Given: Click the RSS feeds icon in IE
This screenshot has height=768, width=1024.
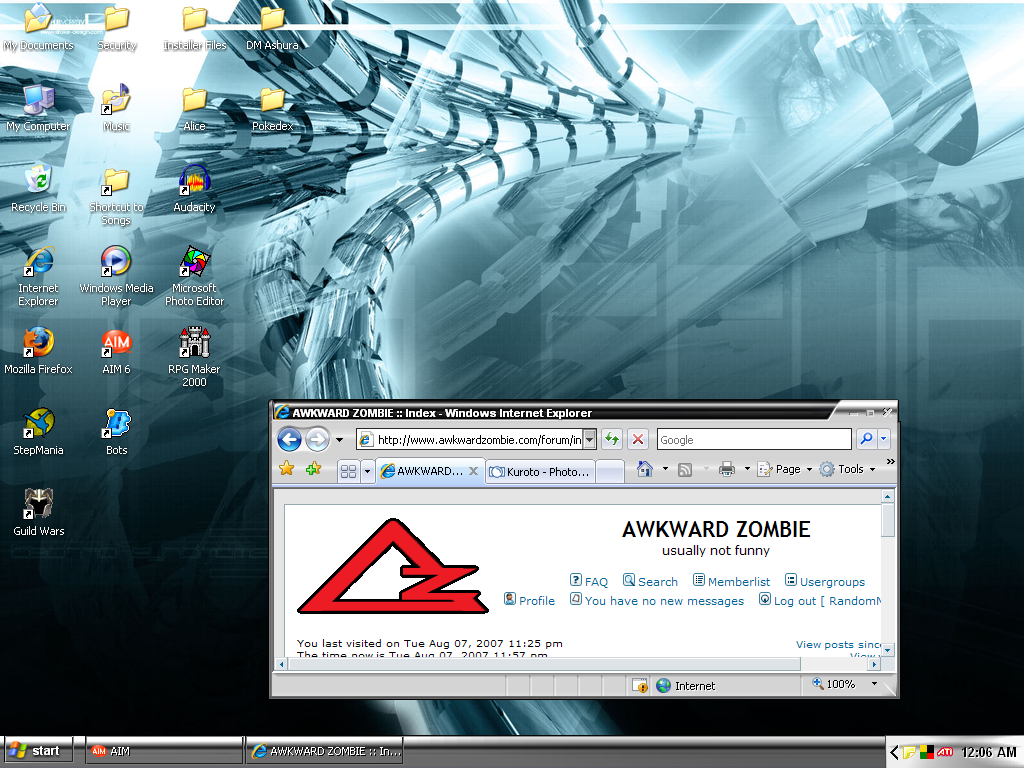Looking at the screenshot, I should 684,470.
